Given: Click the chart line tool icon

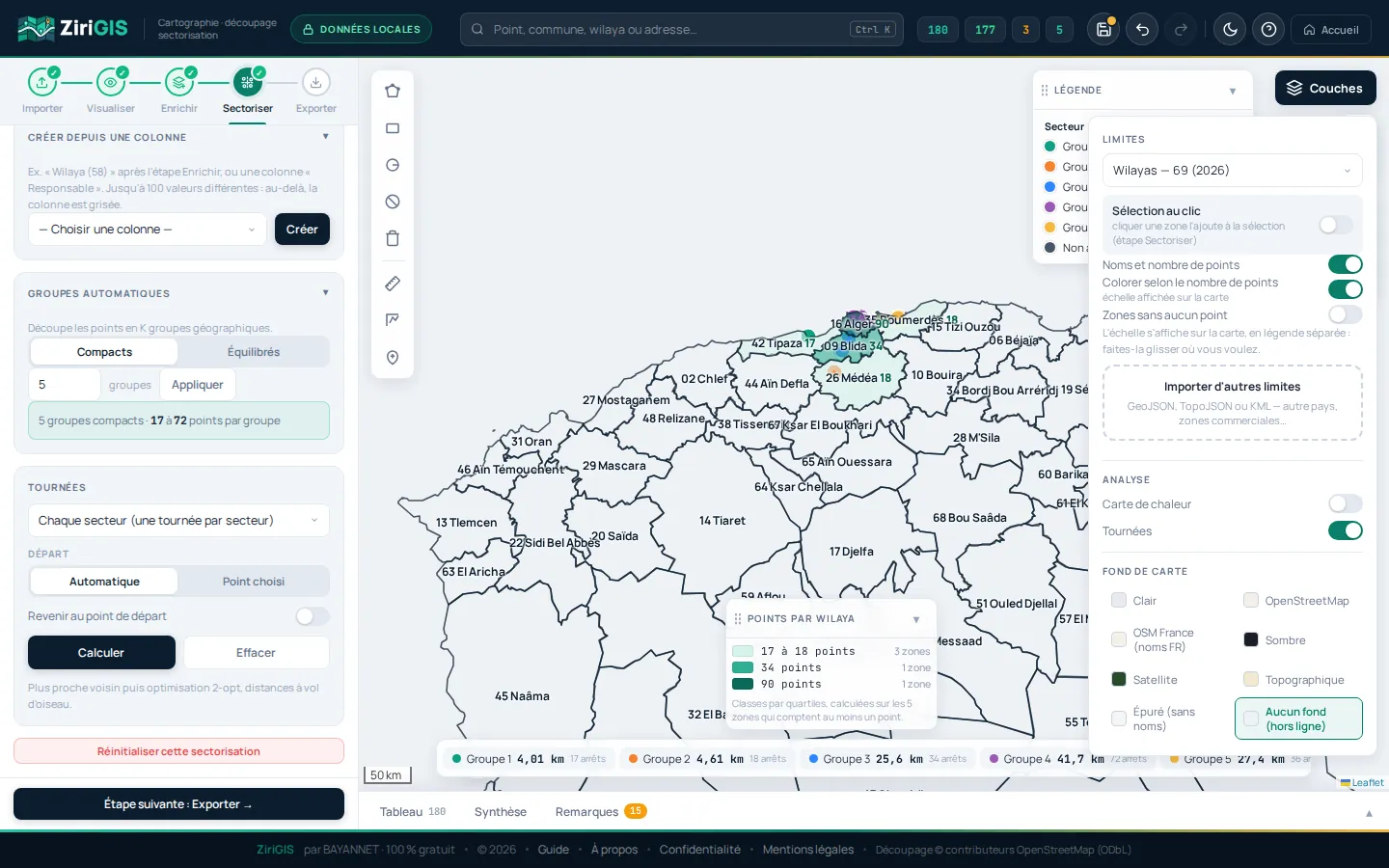Looking at the screenshot, I should point(393,320).
